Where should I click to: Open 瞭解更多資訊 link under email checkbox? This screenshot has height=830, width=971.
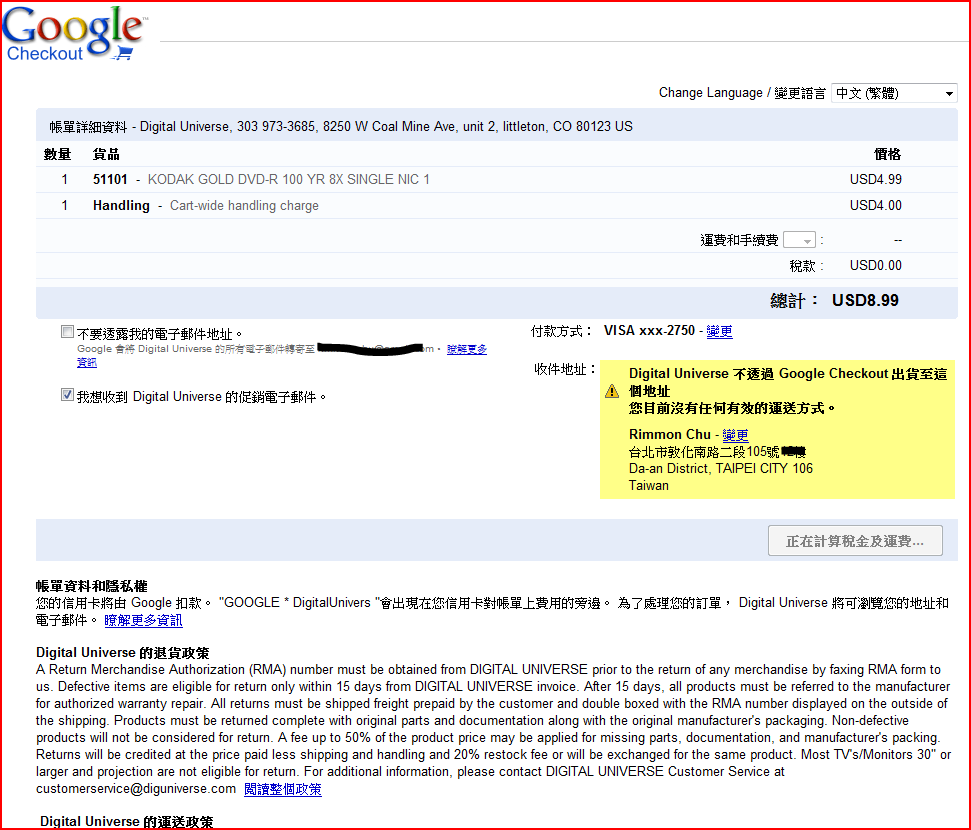467,349
